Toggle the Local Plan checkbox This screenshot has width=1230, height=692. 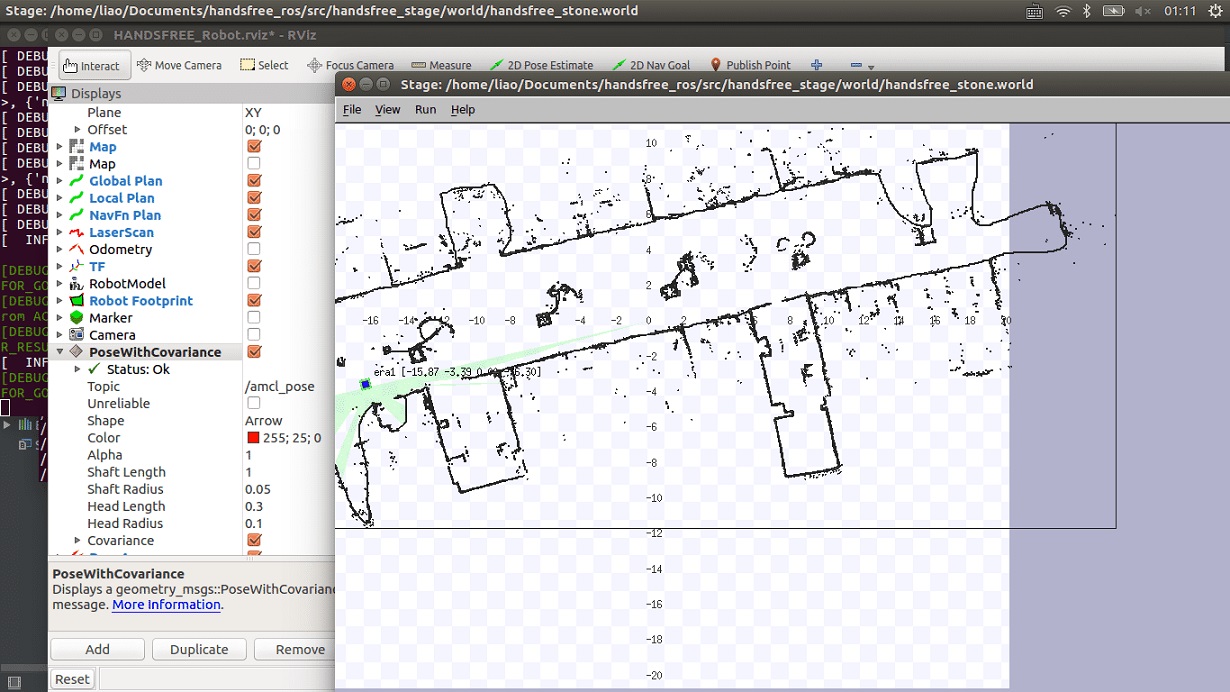[254, 198]
